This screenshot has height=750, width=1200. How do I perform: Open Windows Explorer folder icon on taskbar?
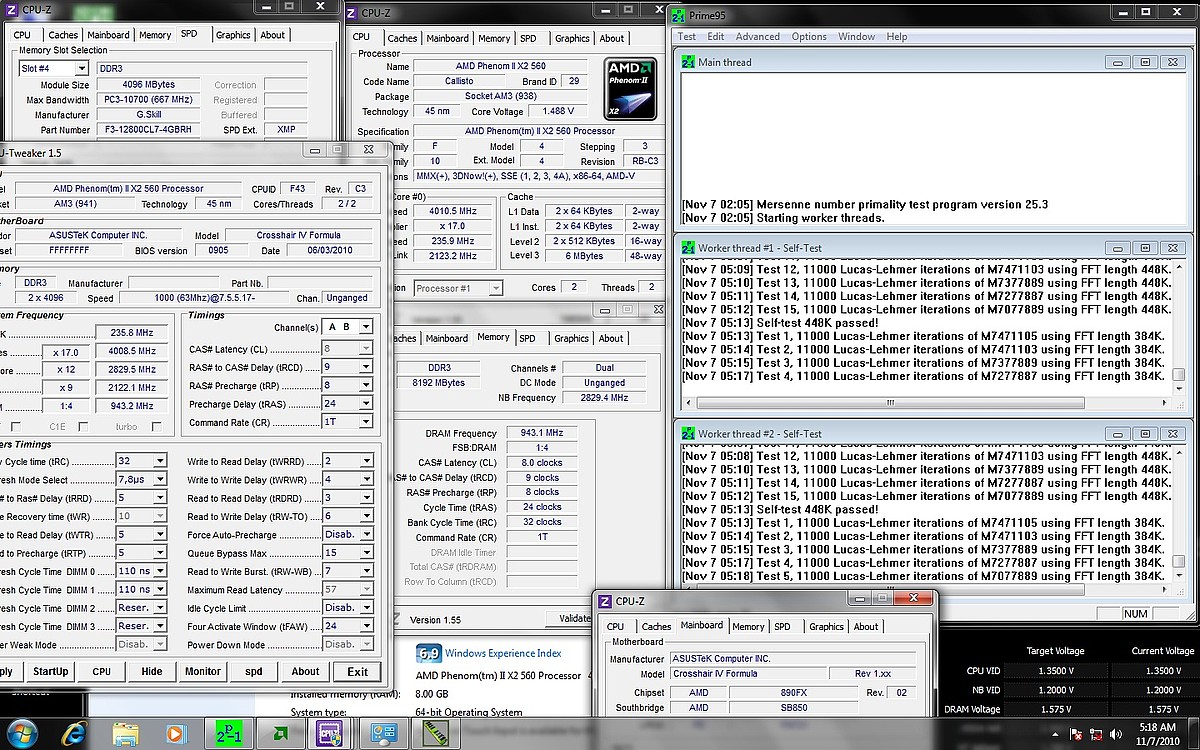pyautogui.click(x=126, y=735)
